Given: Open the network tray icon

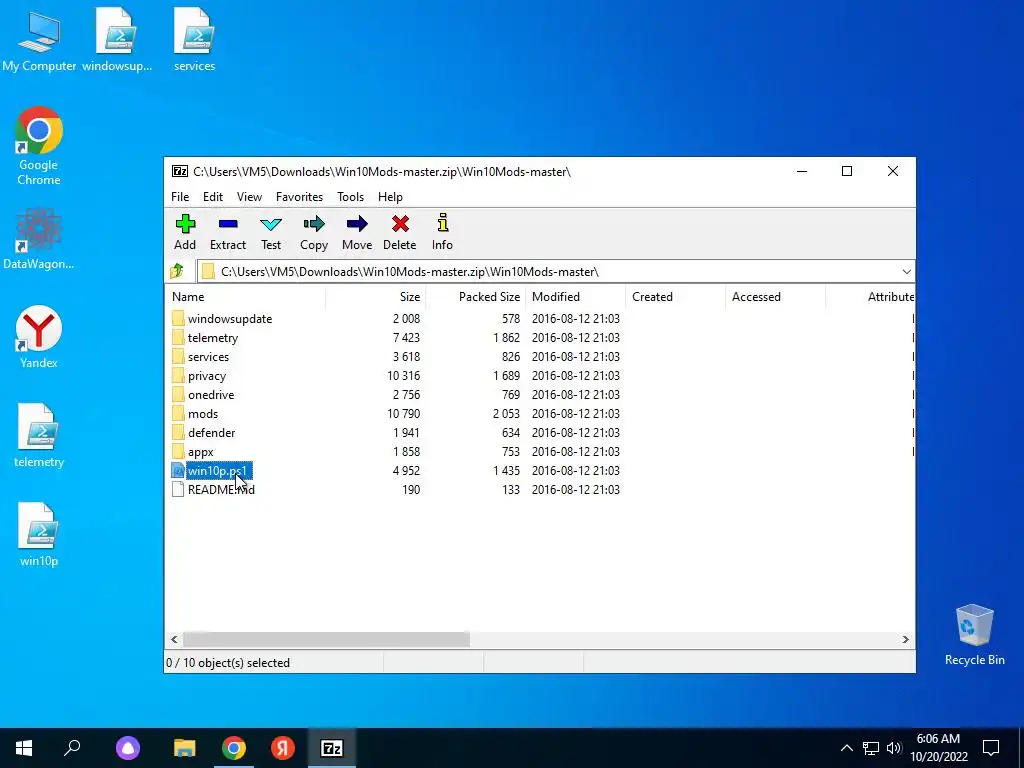Looking at the screenshot, I should pyautogui.click(x=871, y=748).
